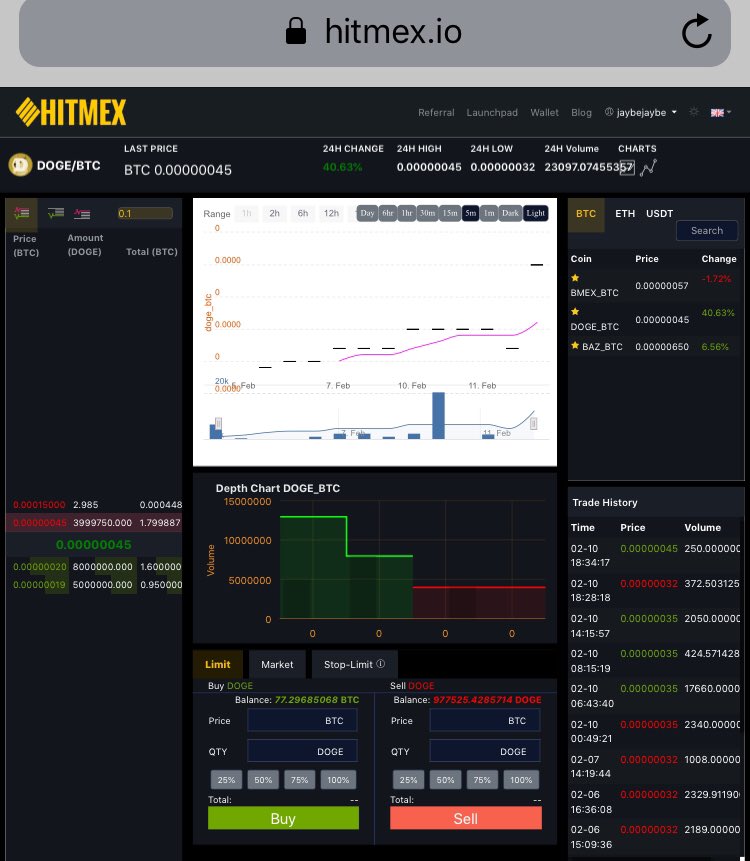The height and width of the screenshot is (861, 750).
Task: Open the Stop-Limit order tab
Action: [354, 664]
